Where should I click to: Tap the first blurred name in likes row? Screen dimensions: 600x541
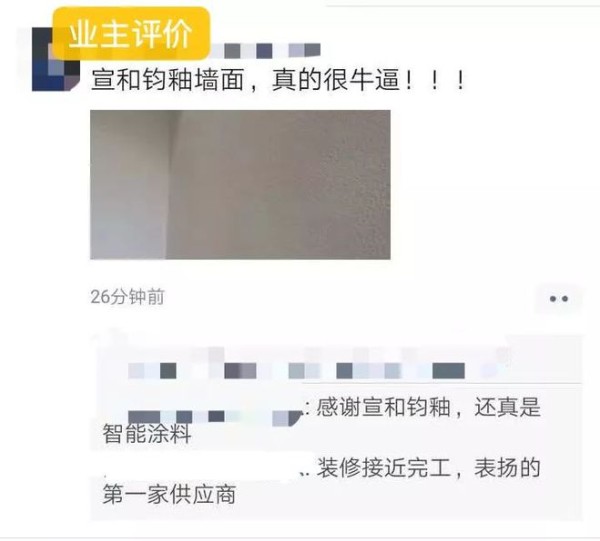click(152, 371)
